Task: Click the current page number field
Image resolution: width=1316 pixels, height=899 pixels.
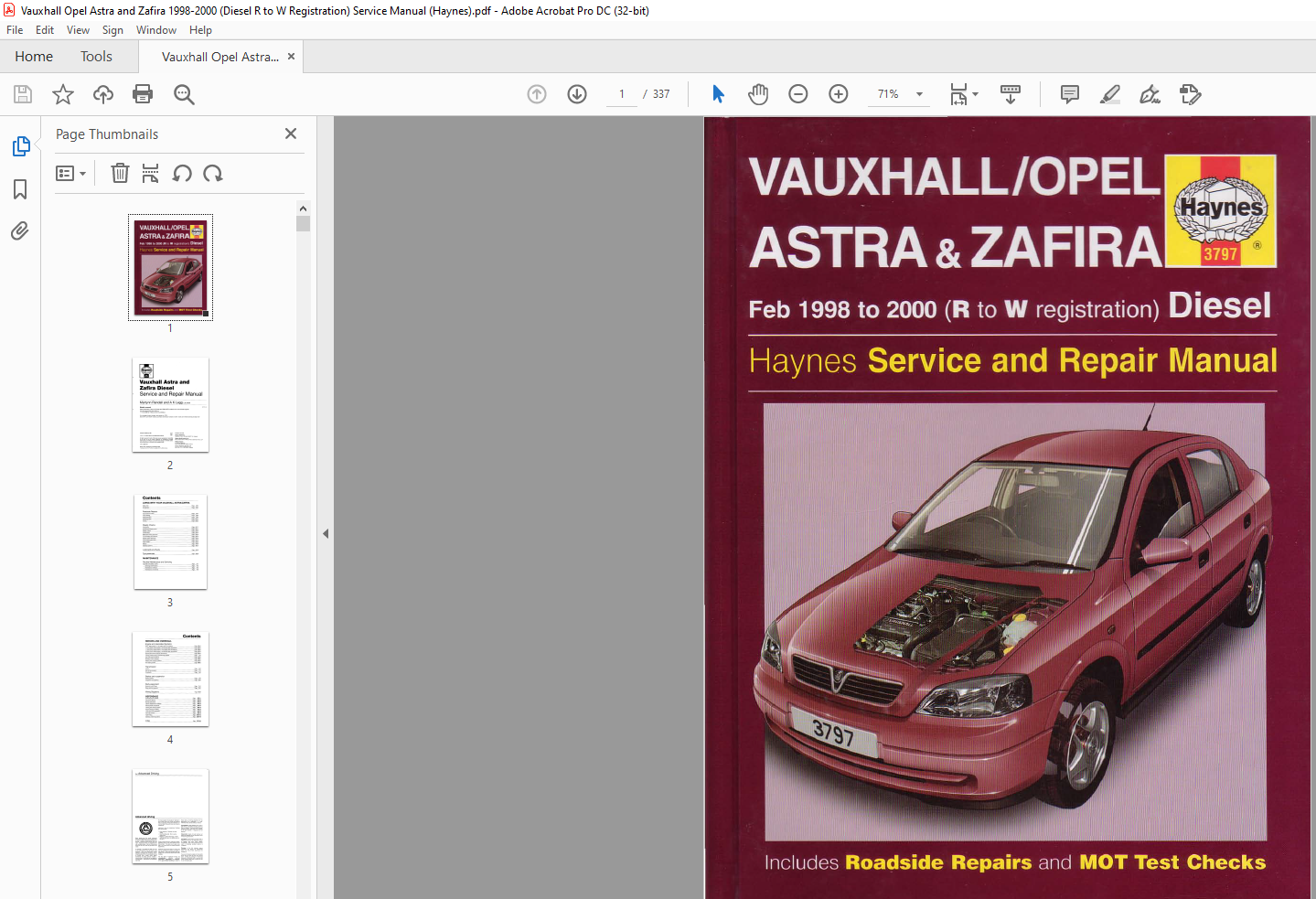Action: (622, 94)
